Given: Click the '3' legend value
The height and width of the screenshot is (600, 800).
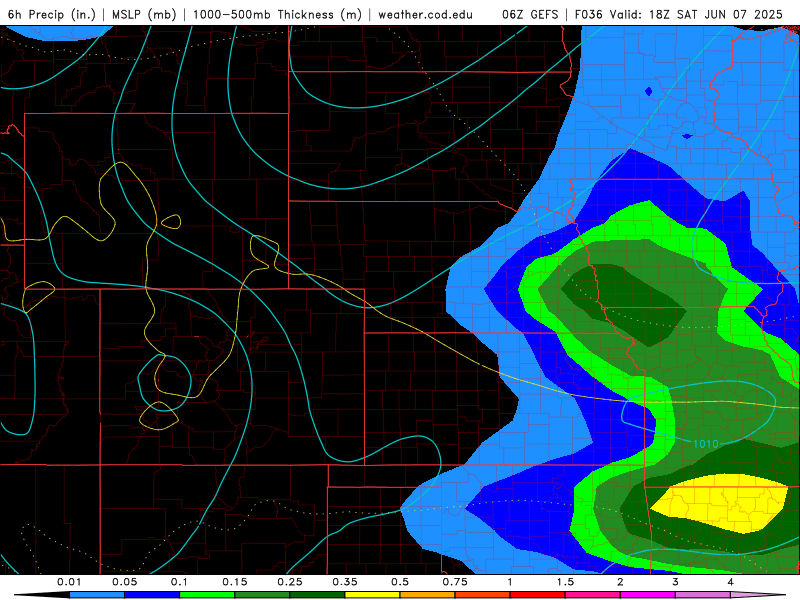Looking at the screenshot, I should point(676,582).
